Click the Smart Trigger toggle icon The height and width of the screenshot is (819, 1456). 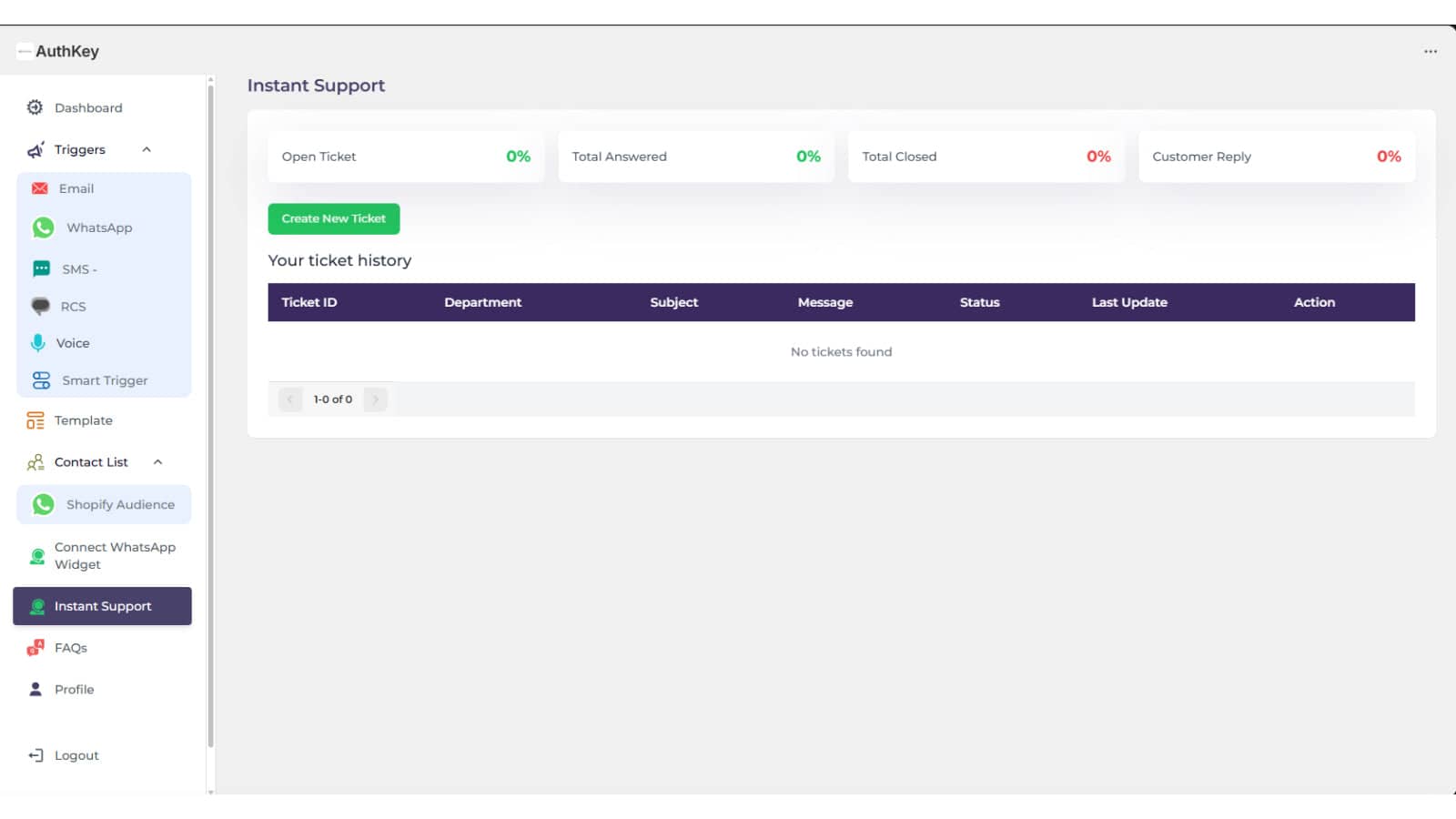point(41,380)
